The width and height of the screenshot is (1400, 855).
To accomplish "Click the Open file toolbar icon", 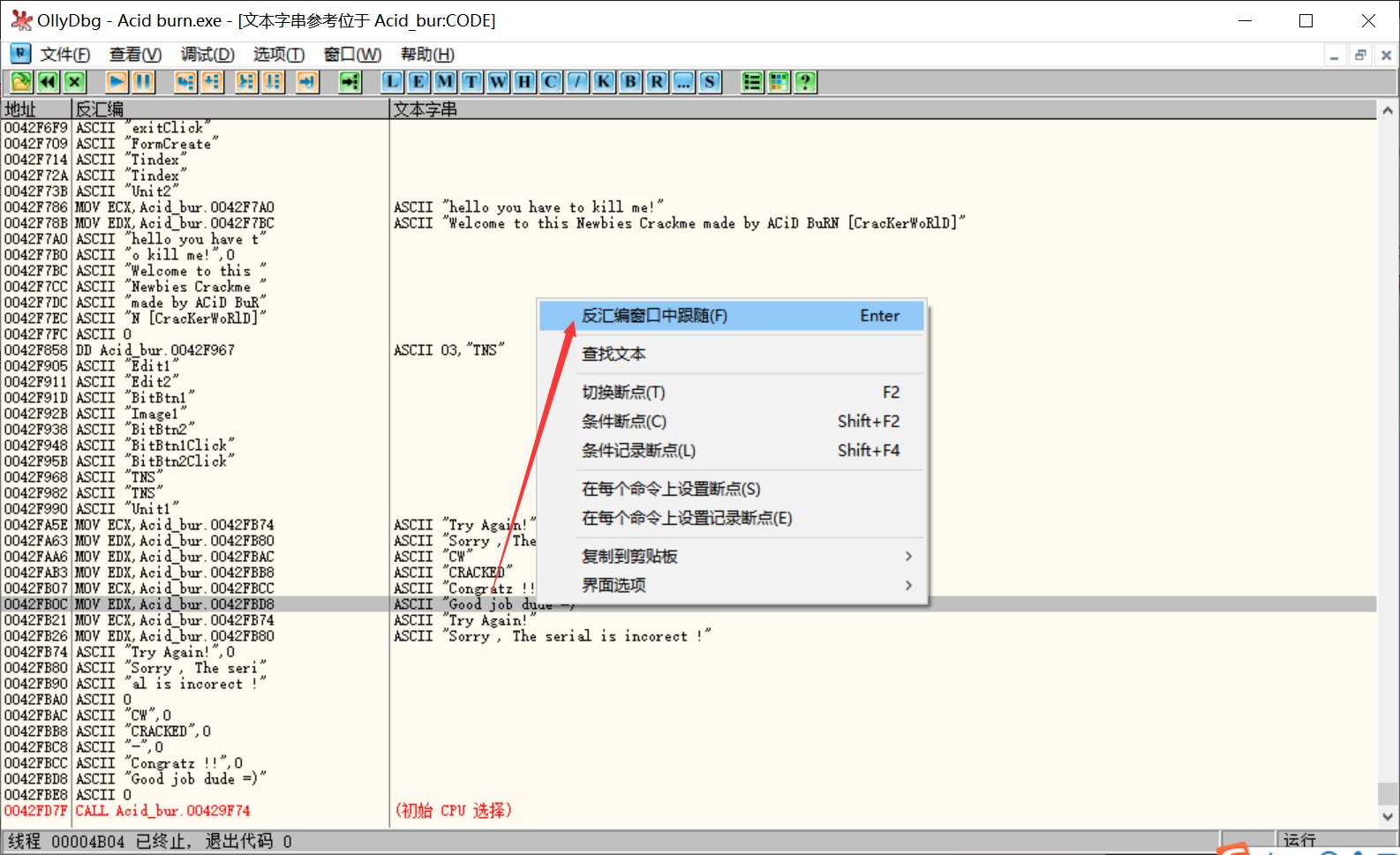I will [x=21, y=82].
